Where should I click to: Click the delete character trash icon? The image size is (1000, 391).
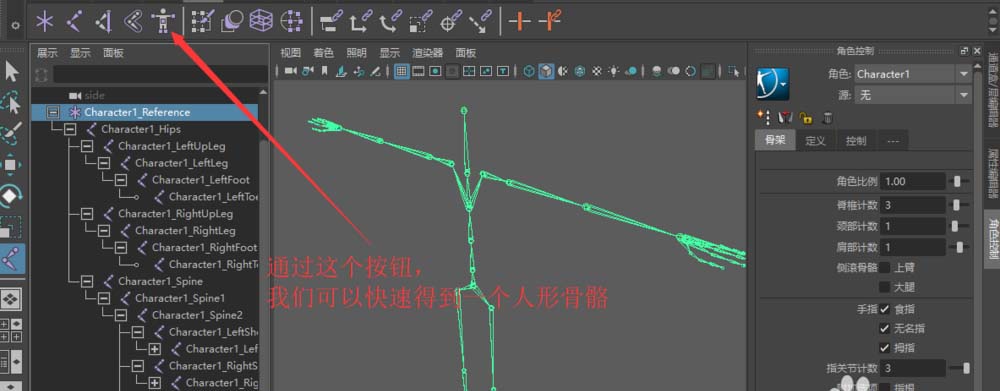(x=827, y=117)
